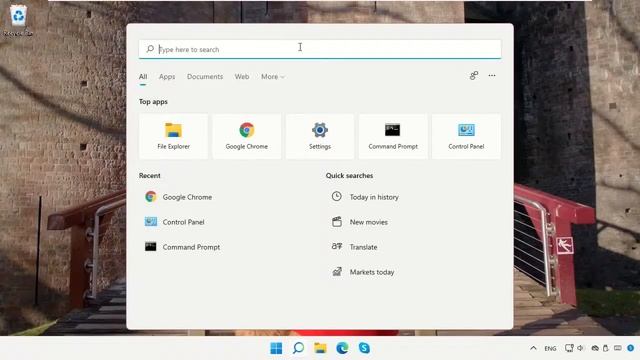Open the Recycle Bin on the desktop

point(18,20)
